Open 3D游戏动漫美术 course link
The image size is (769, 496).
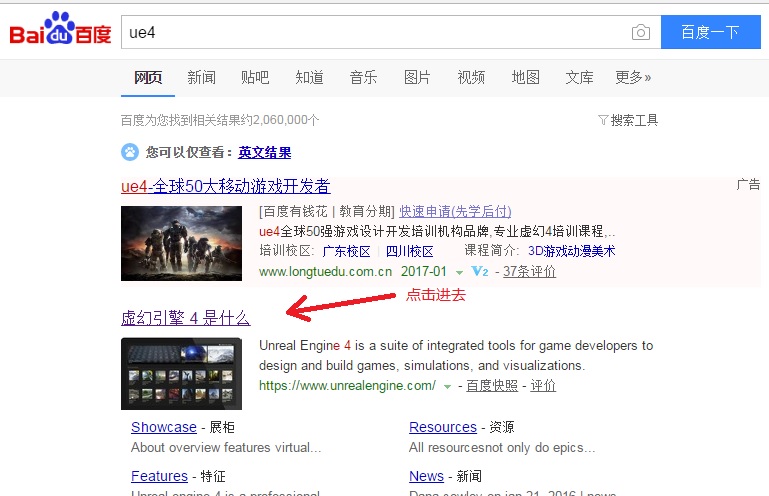pos(571,251)
